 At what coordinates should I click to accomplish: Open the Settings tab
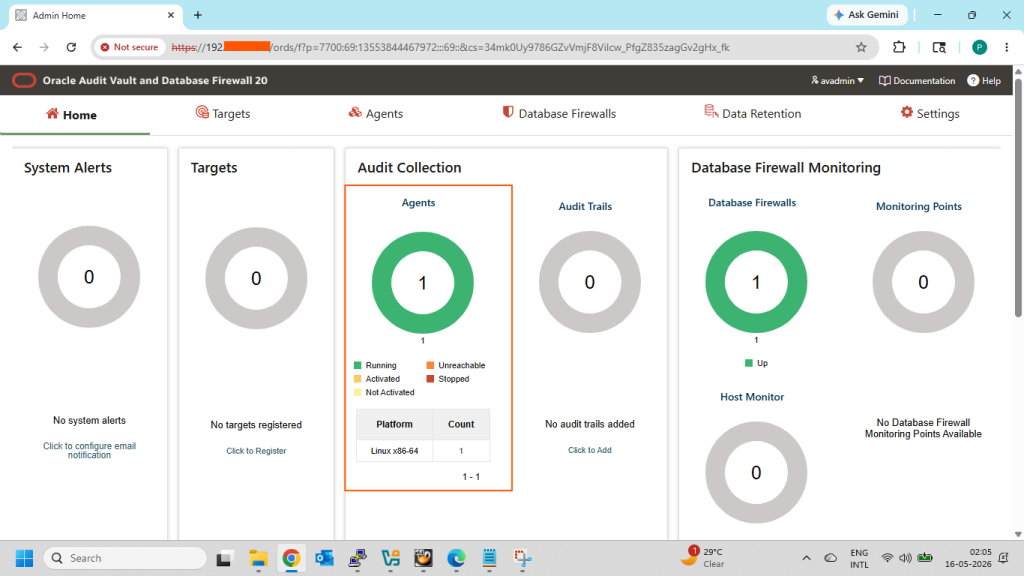click(930, 114)
